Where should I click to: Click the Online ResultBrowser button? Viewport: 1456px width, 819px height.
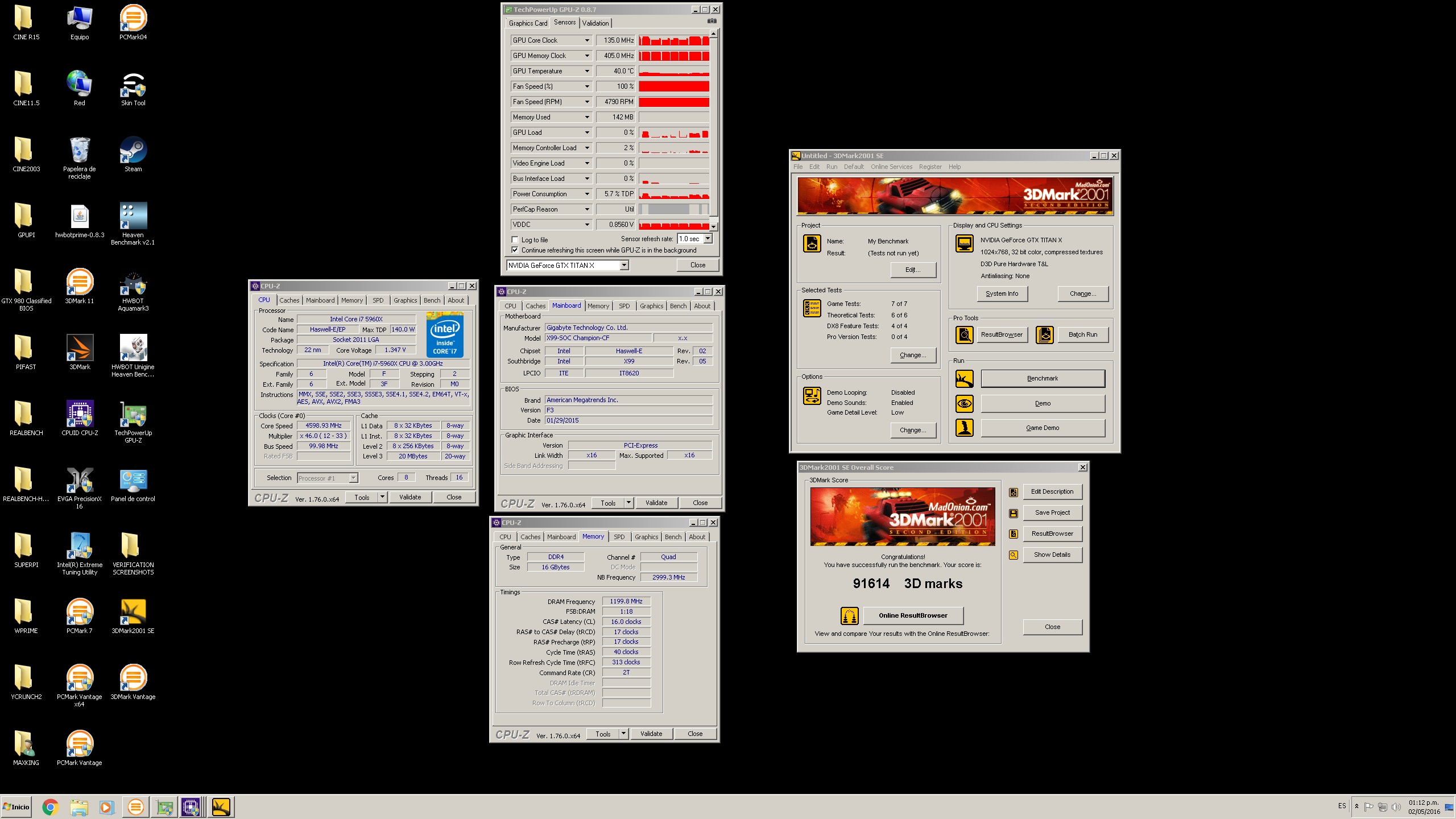[913, 615]
